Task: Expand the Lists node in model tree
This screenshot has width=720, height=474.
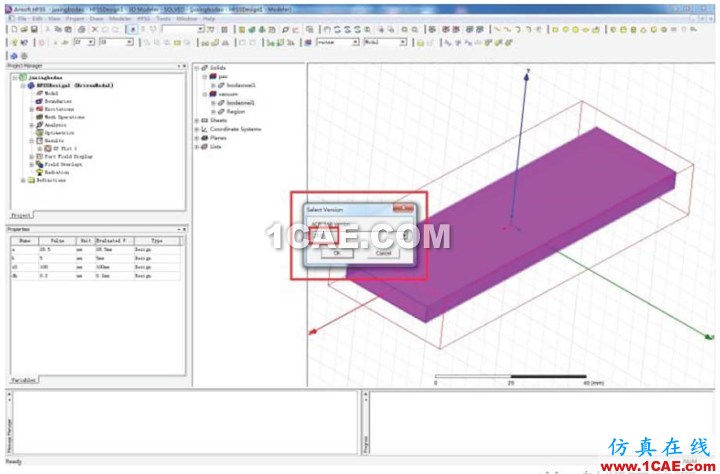Action: tap(197, 147)
